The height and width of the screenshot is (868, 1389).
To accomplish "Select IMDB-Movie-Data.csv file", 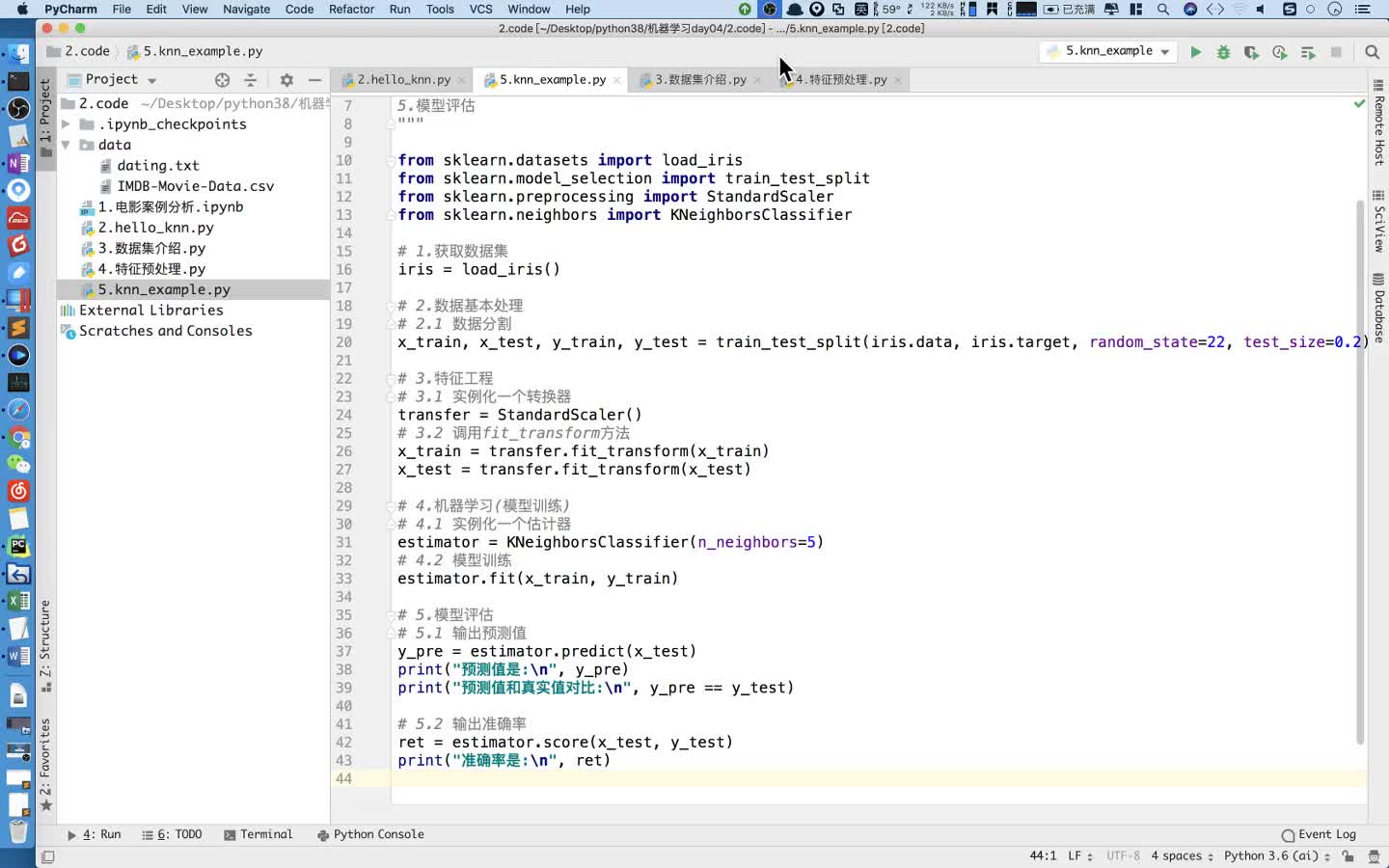I will [195, 186].
